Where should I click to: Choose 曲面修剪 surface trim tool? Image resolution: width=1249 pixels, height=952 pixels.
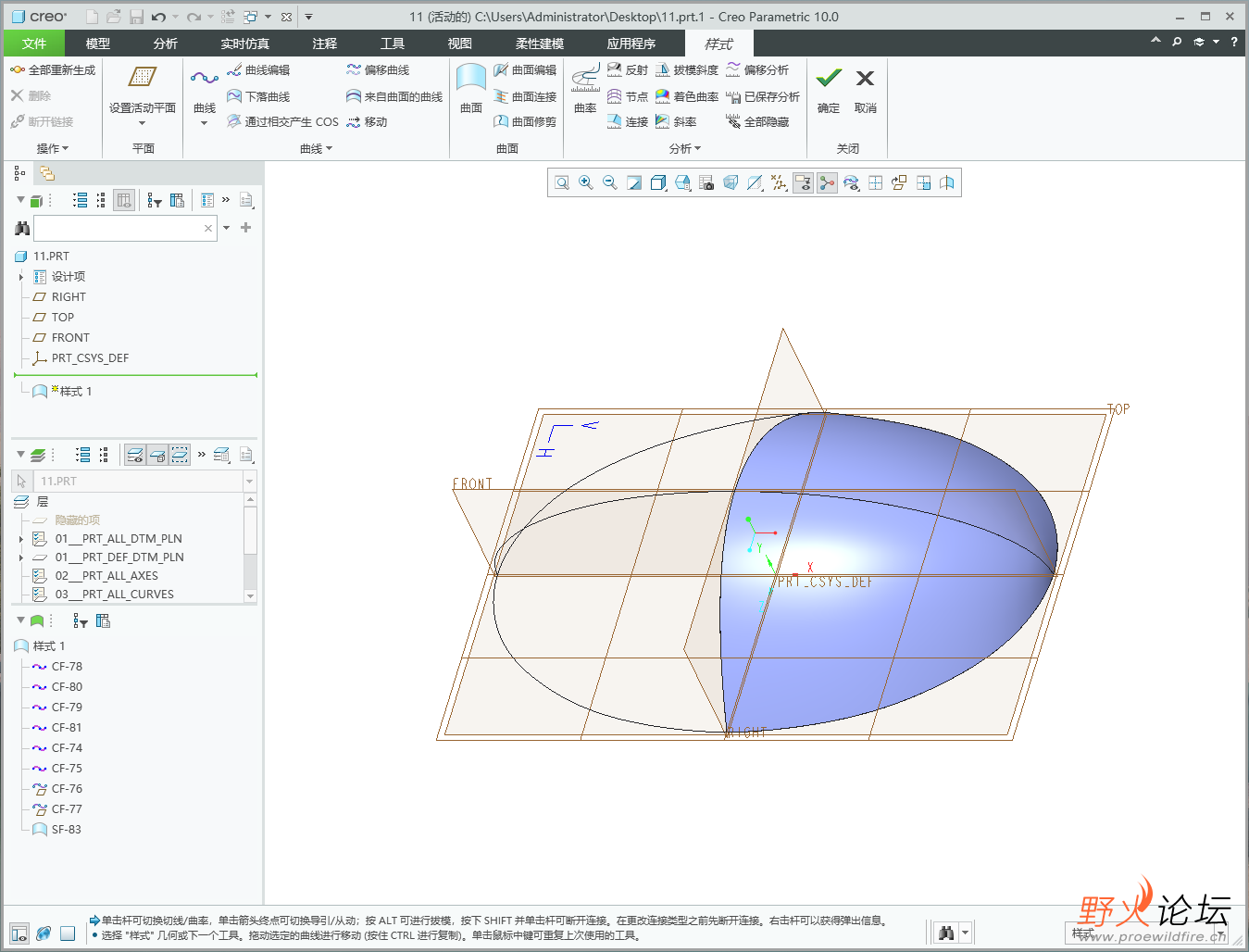pyautogui.click(x=525, y=121)
